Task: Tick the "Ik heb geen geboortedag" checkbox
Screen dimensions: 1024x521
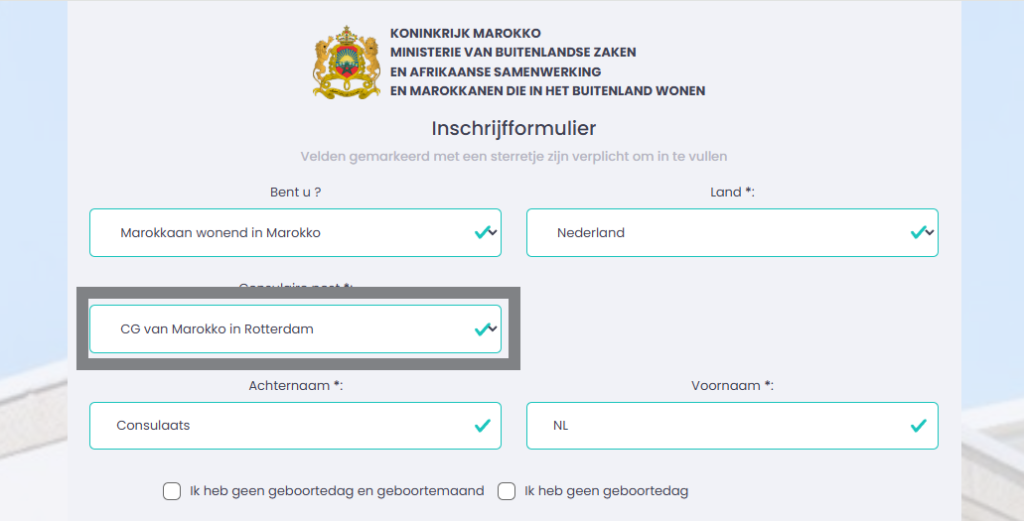Action: click(507, 491)
